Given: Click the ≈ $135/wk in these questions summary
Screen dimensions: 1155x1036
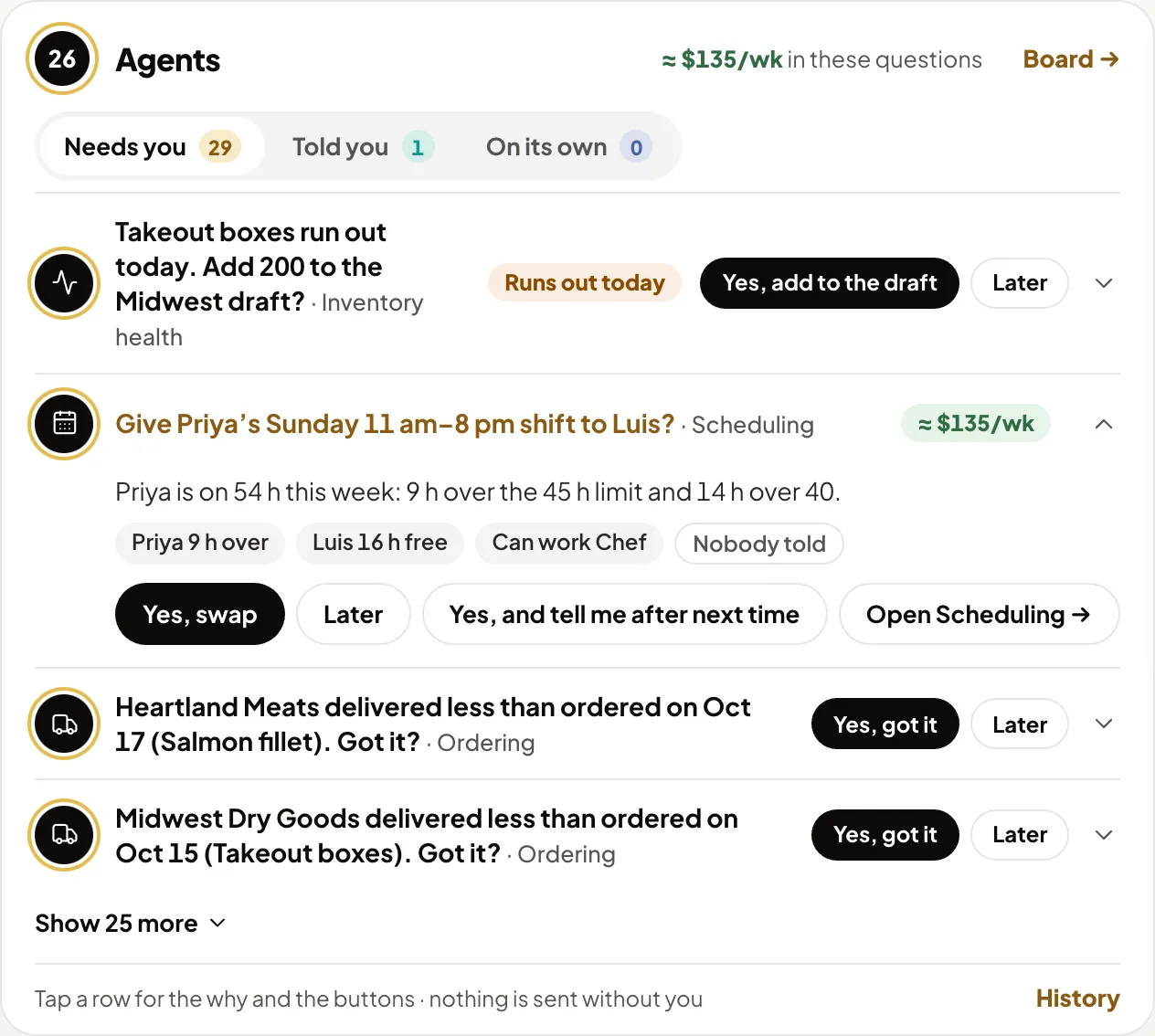Looking at the screenshot, I should tap(821, 59).
